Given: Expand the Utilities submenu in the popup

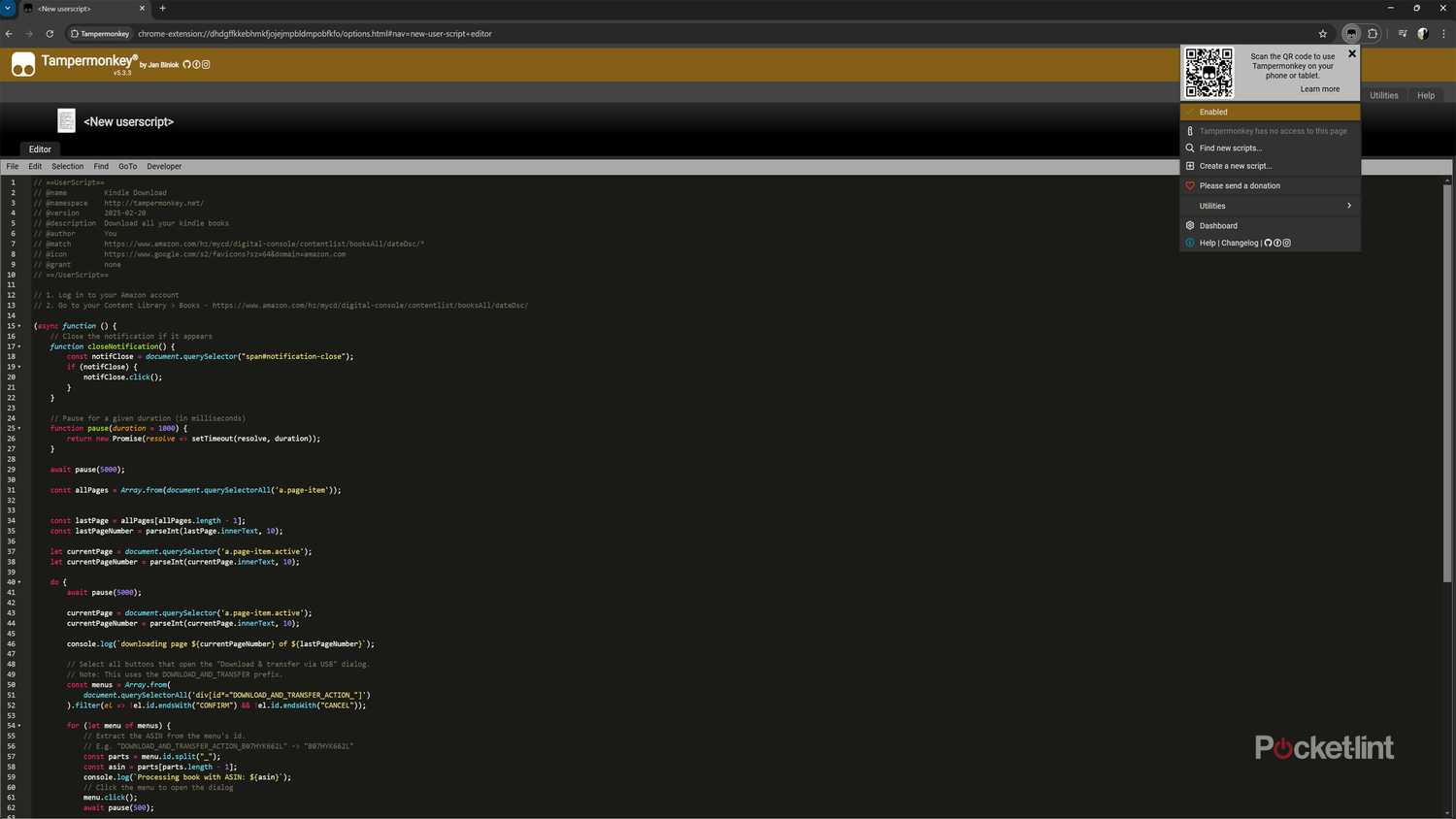Looking at the screenshot, I should (1270, 206).
